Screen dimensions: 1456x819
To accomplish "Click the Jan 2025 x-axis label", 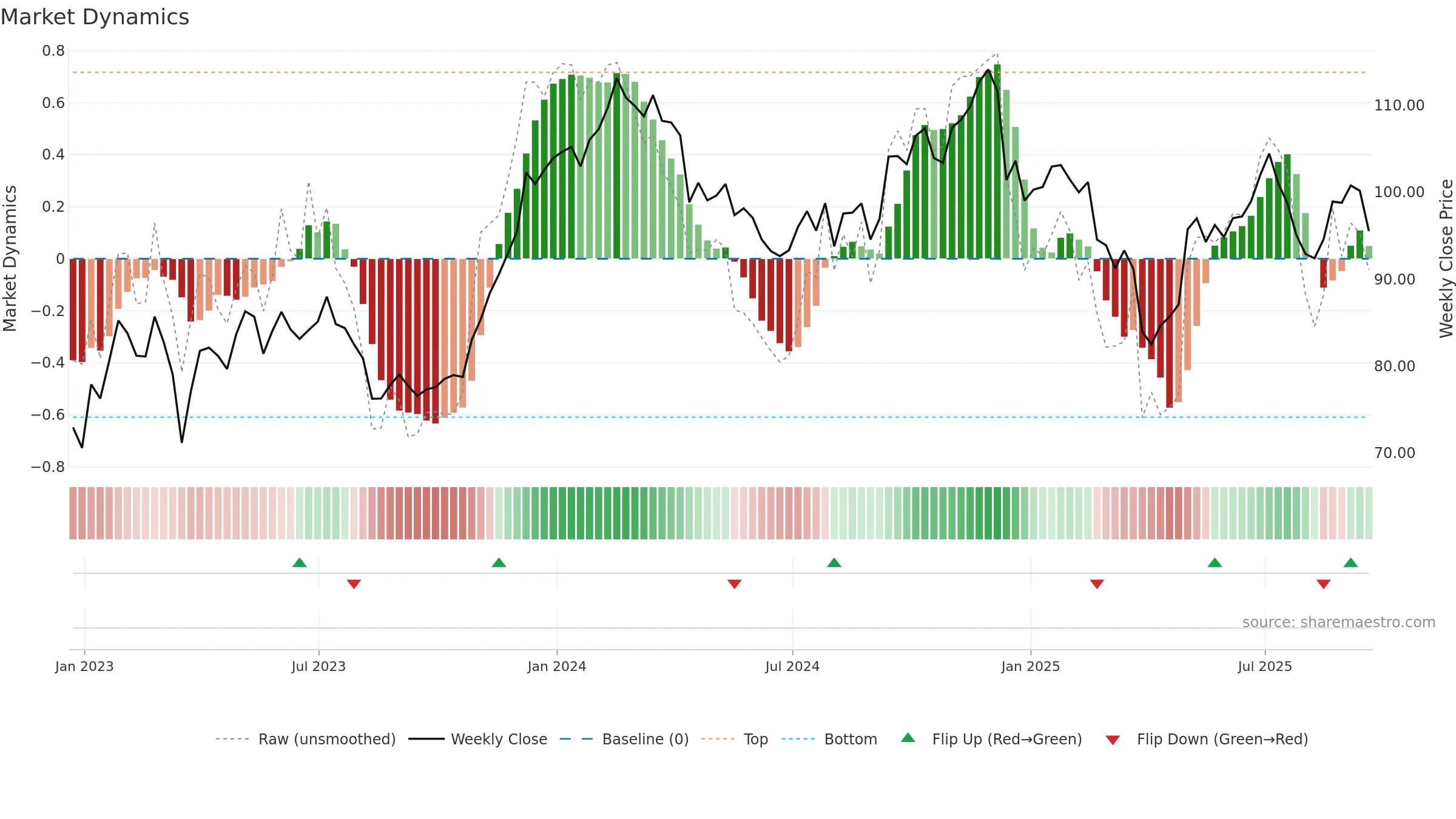I will click(1031, 666).
